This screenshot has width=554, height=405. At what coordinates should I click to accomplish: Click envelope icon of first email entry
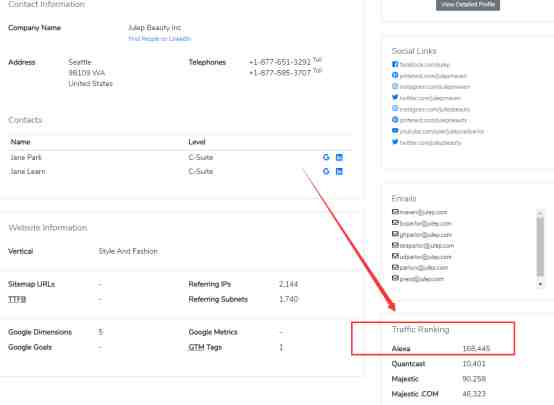[395, 212]
